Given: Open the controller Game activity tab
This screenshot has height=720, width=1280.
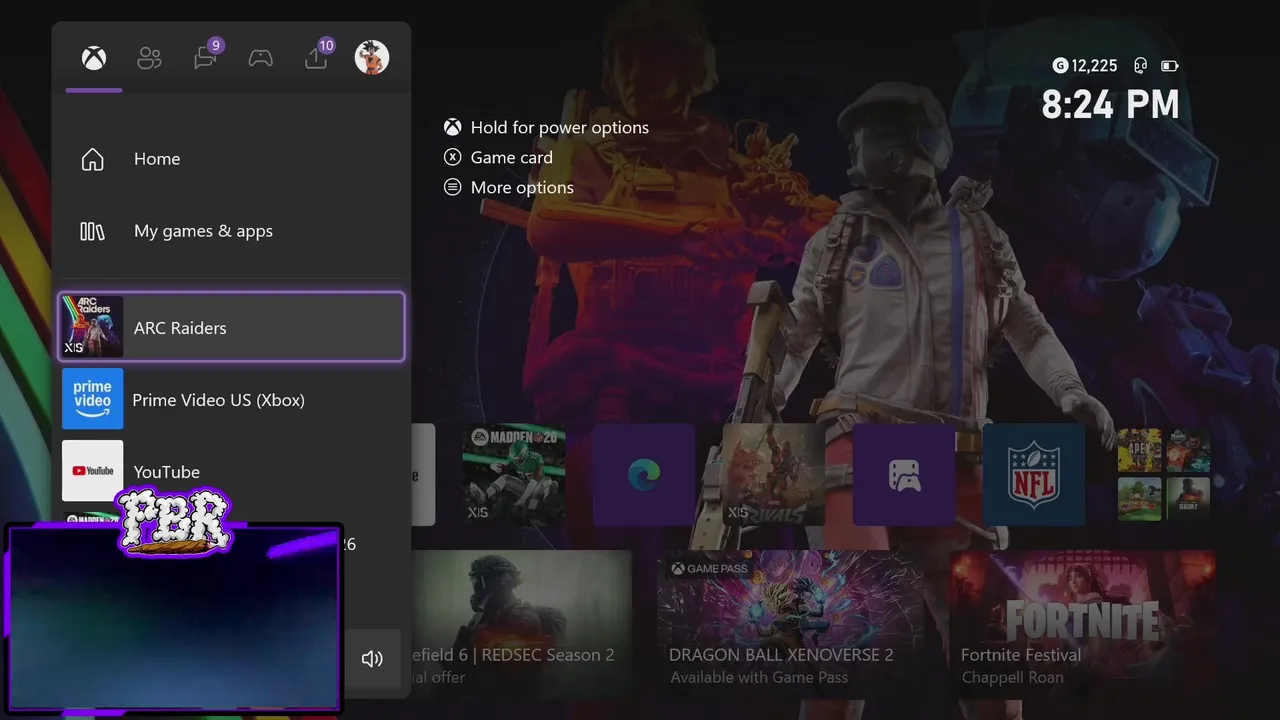Looking at the screenshot, I should [260, 58].
